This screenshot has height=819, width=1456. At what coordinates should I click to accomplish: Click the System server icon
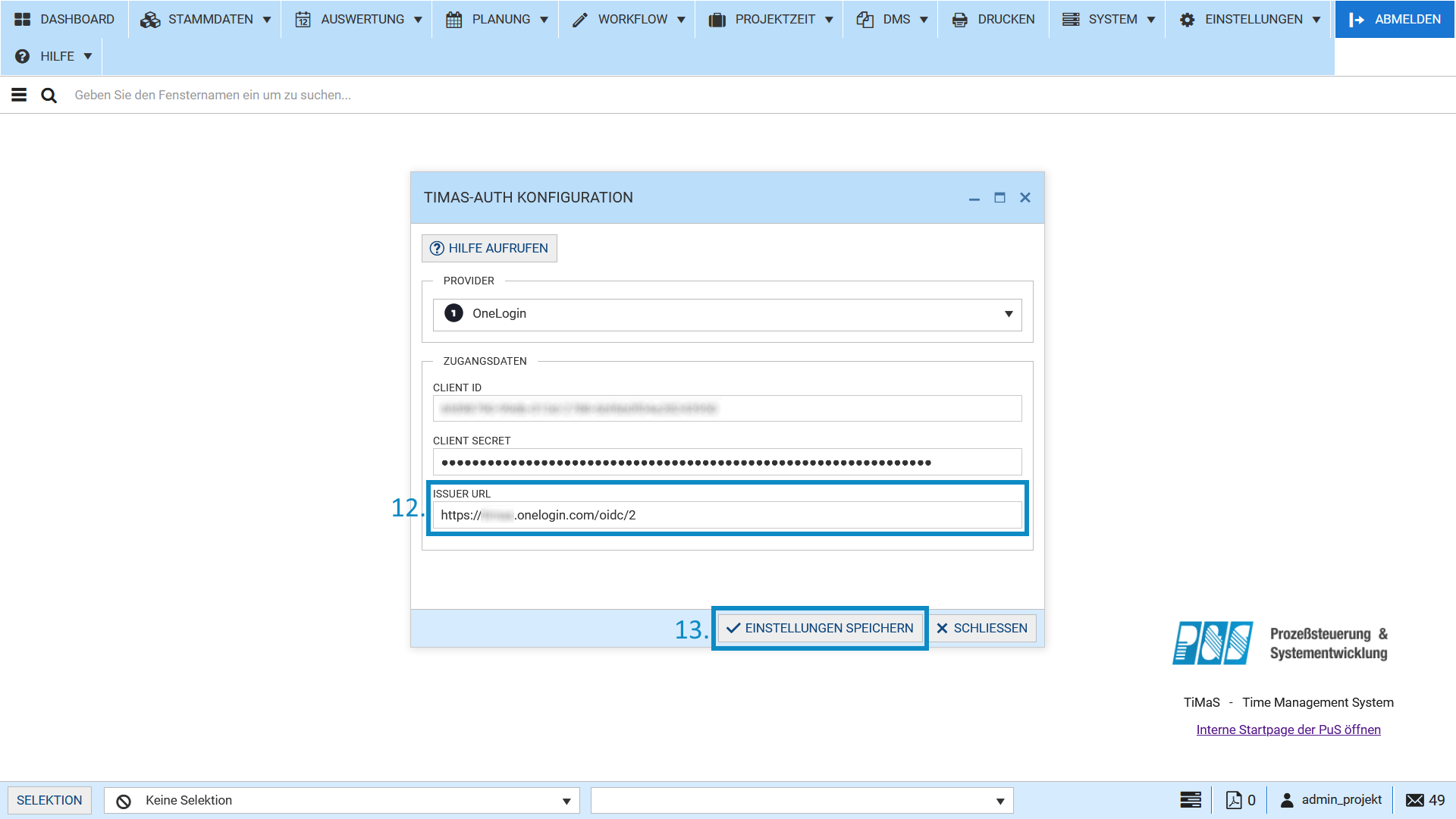point(1071,19)
